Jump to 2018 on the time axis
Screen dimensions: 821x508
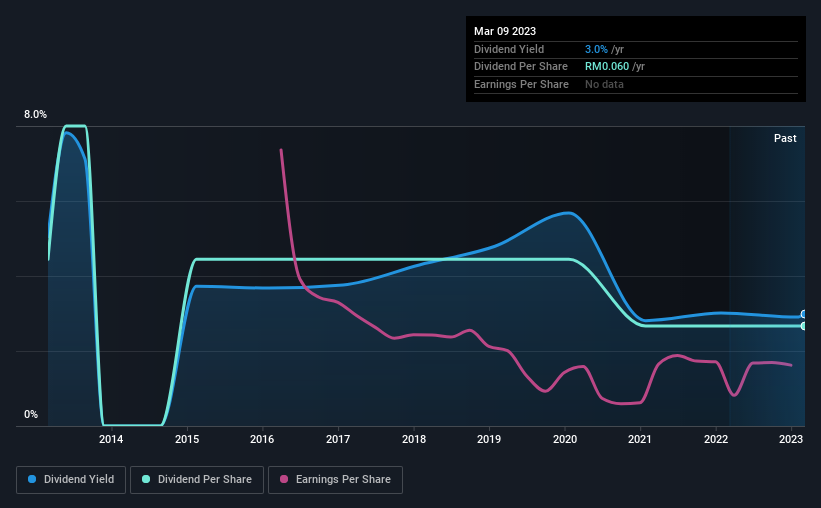click(413, 438)
